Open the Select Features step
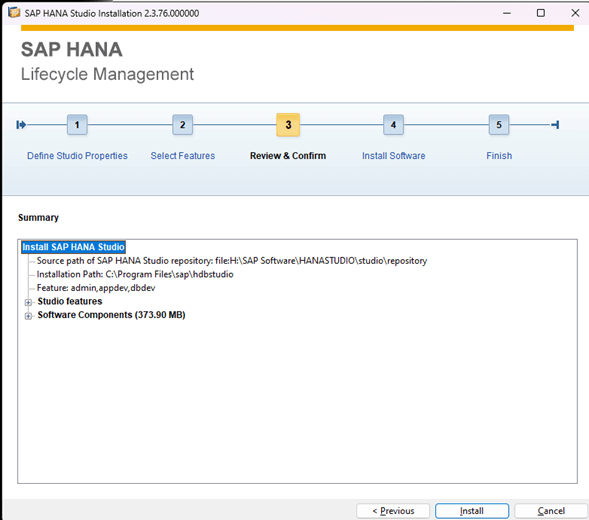589x520 pixels. point(183,156)
